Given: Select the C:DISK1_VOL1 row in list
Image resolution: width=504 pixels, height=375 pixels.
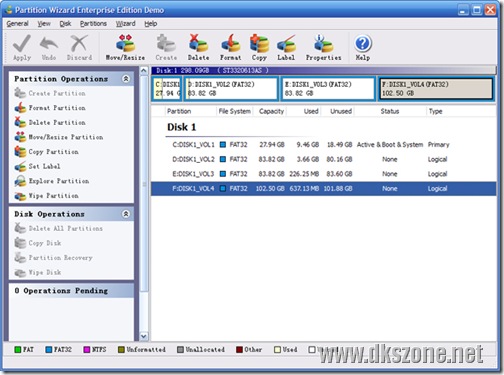Looking at the screenshot, I should 323,145.
